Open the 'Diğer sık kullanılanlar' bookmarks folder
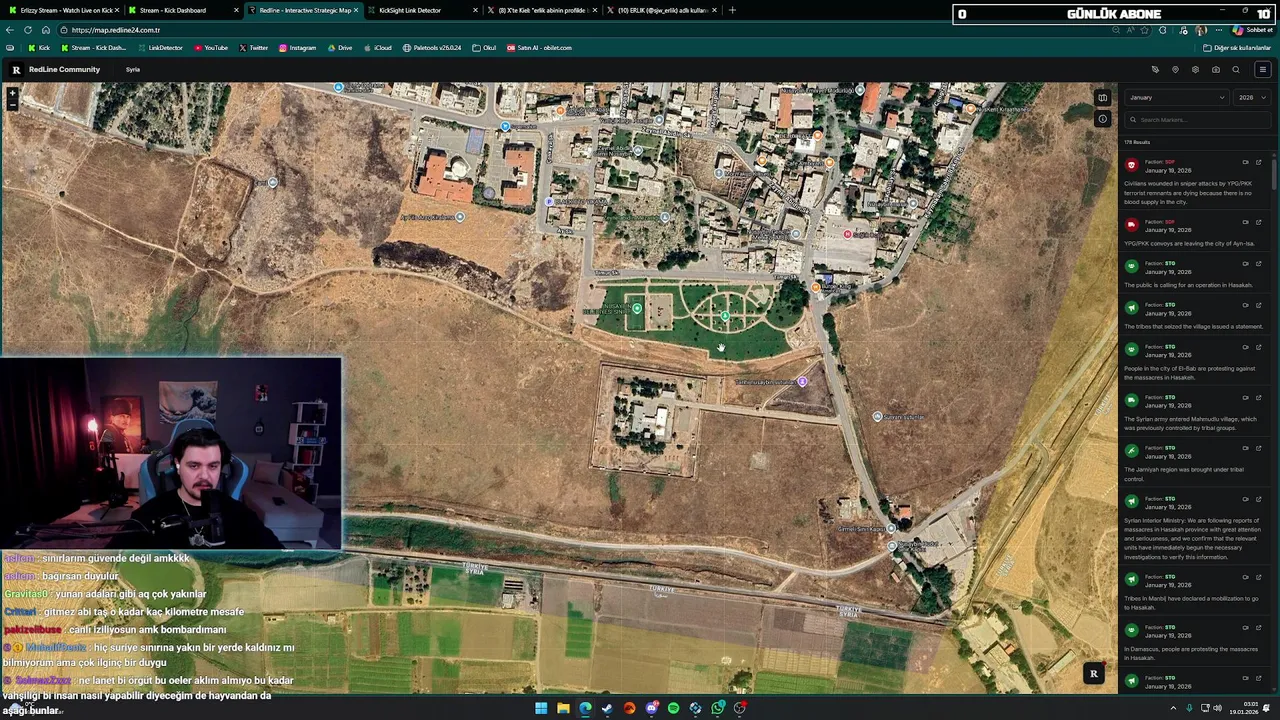 1237,48
